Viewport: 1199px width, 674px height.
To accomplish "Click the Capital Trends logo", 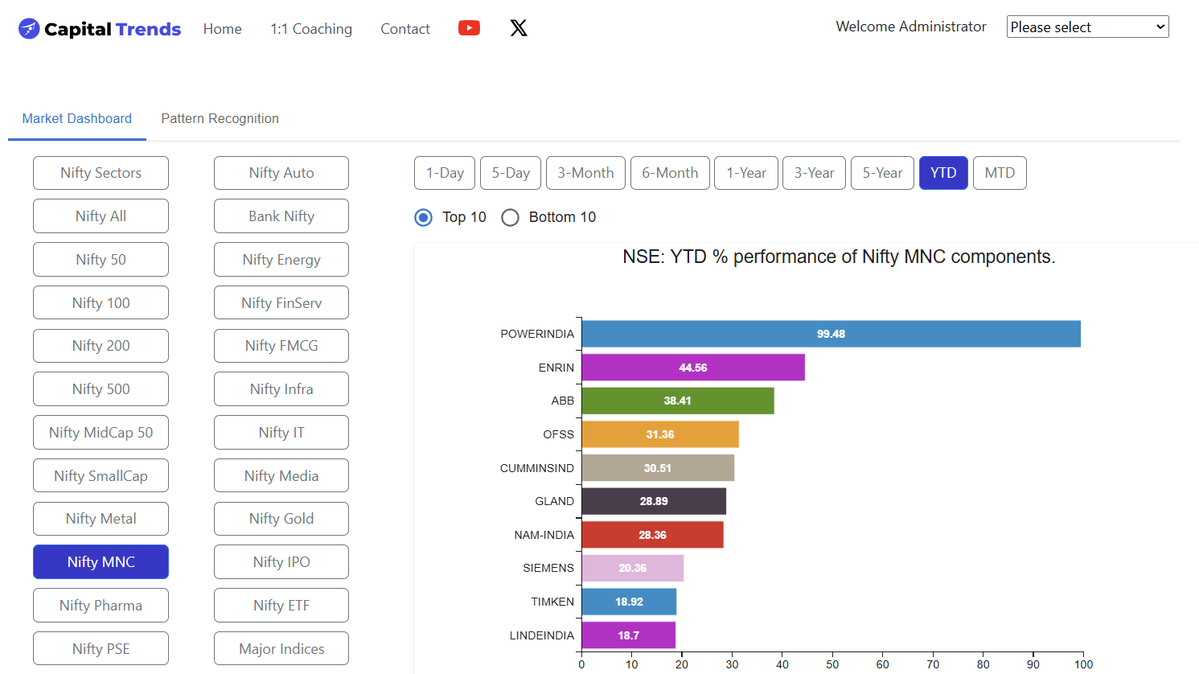I will [x=99, y=29].
